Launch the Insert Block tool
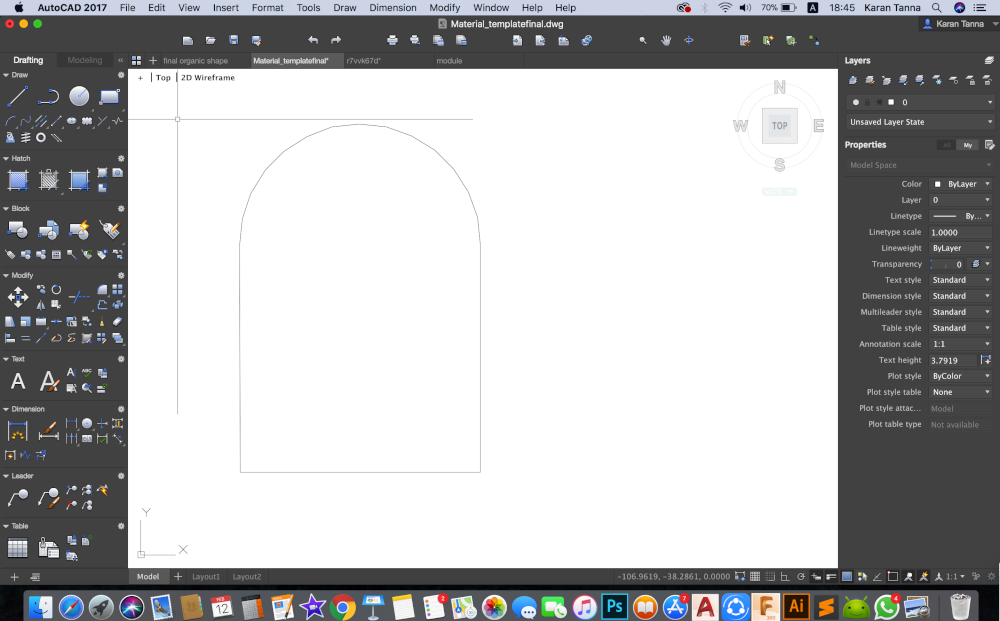 click(17, 230)
